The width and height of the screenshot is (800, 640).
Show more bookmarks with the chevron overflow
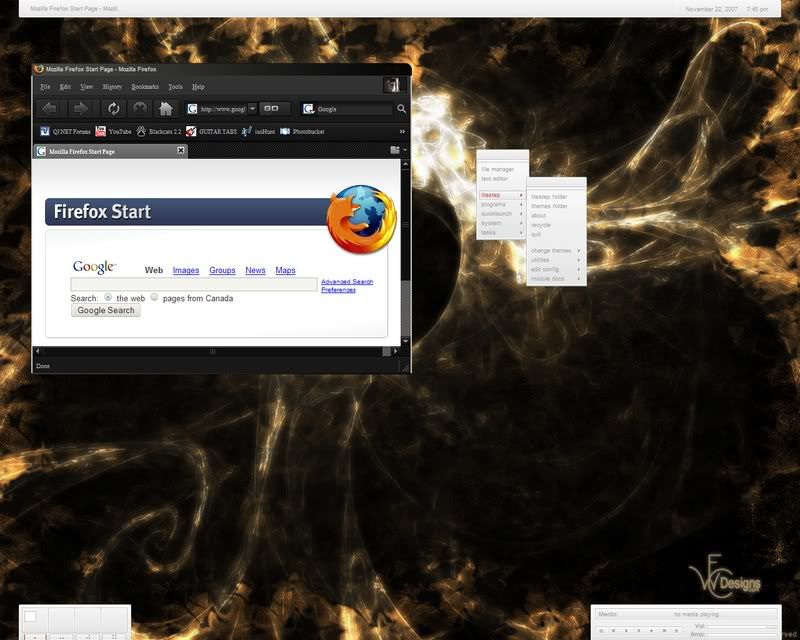point(402,132)
